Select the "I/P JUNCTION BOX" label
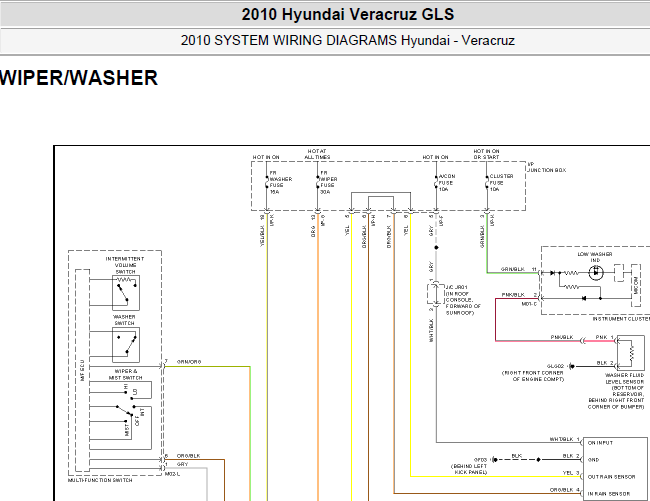The height and width of the screenshot is (501, 650). point(546,167)
